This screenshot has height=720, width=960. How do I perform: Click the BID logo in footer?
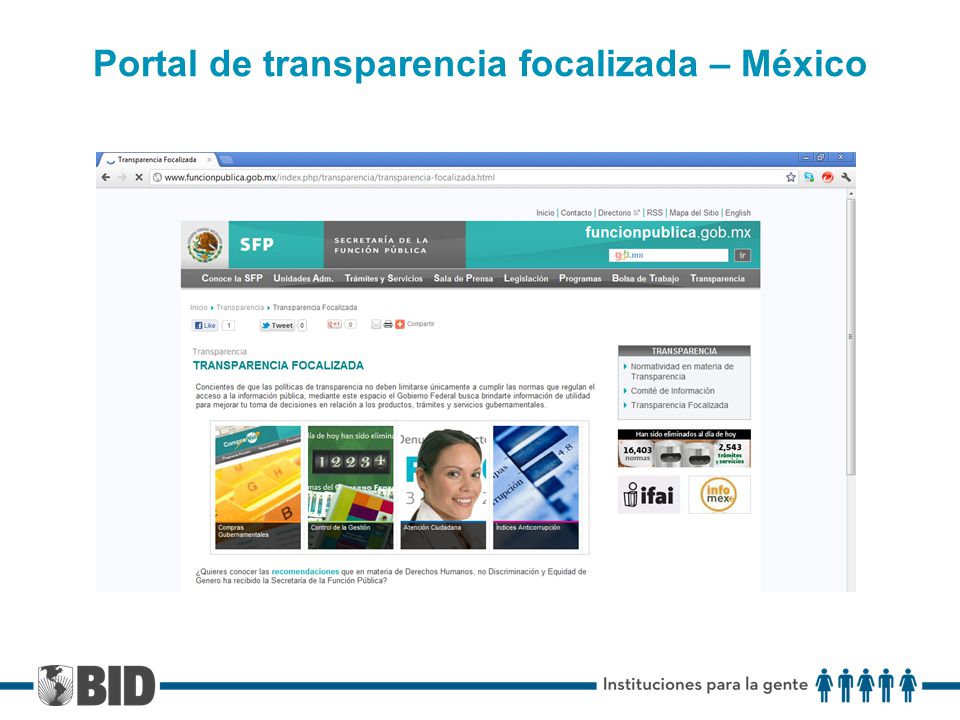coord(96,686)
